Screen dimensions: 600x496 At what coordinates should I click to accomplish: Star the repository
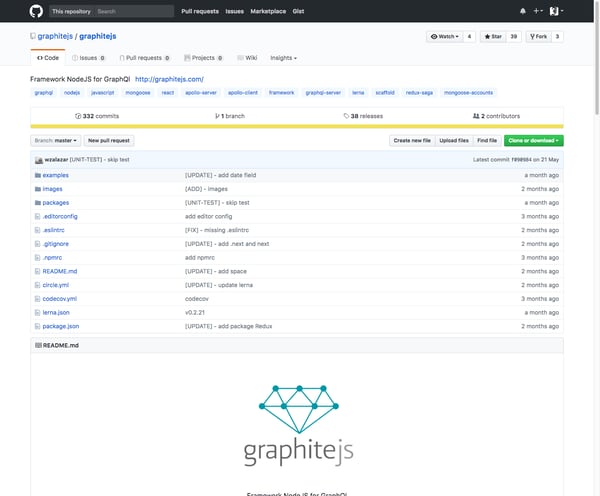(493, 36)
